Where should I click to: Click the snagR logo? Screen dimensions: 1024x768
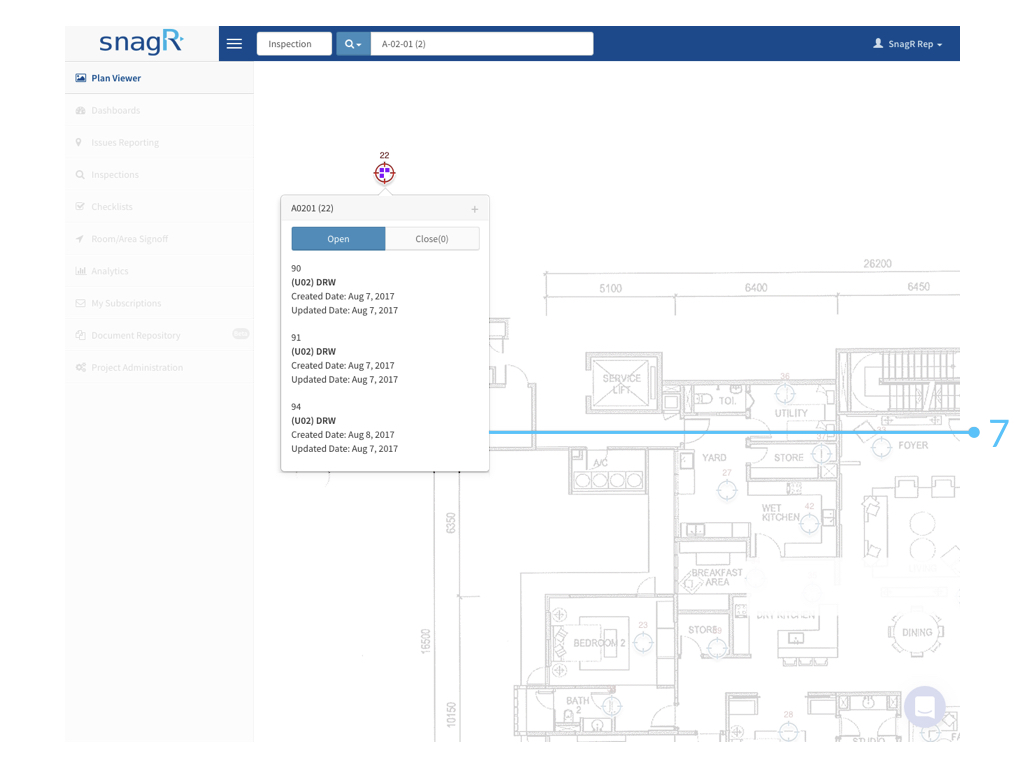pyautogui.click(x=141, y=42)
